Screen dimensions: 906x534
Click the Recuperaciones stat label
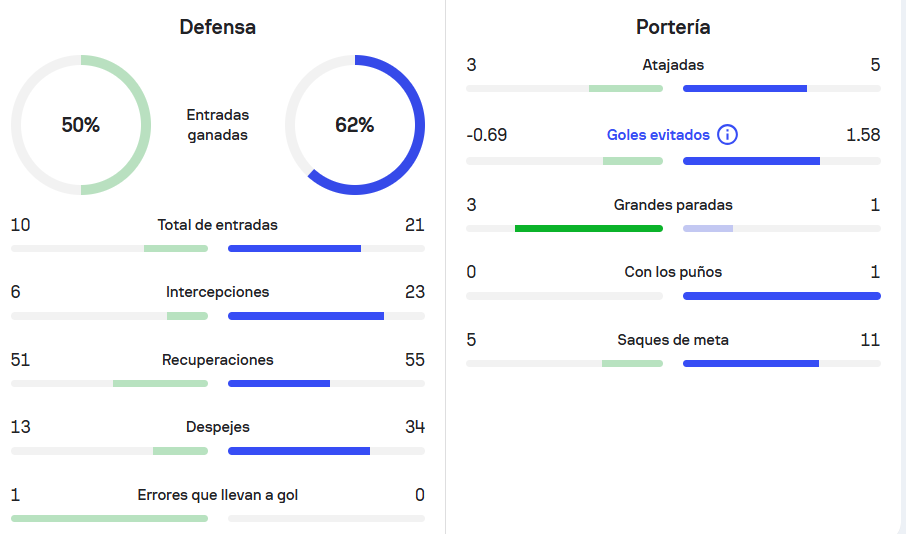pos(217,360)
